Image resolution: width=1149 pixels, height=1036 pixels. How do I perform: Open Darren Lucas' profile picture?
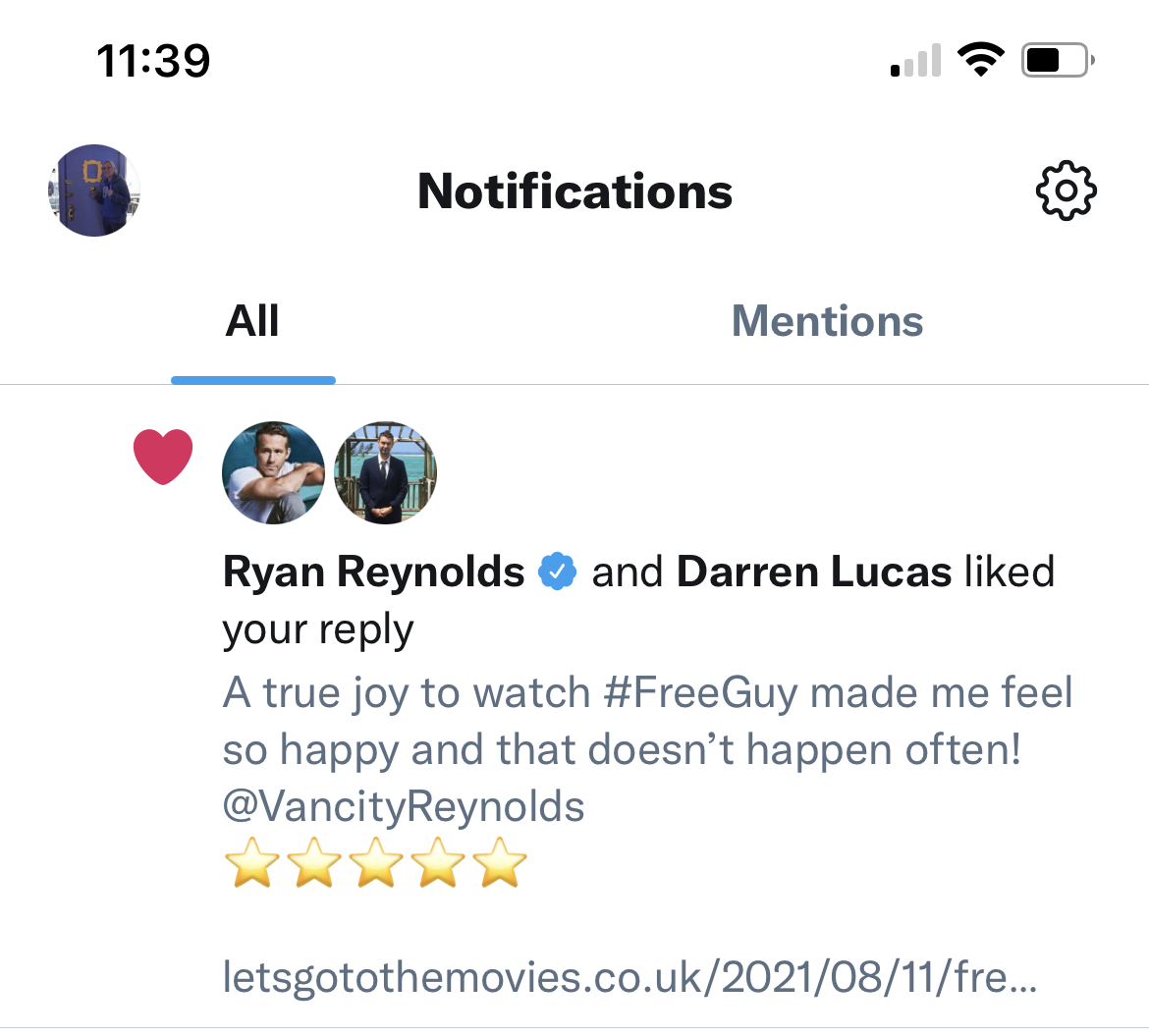(385, 473)
